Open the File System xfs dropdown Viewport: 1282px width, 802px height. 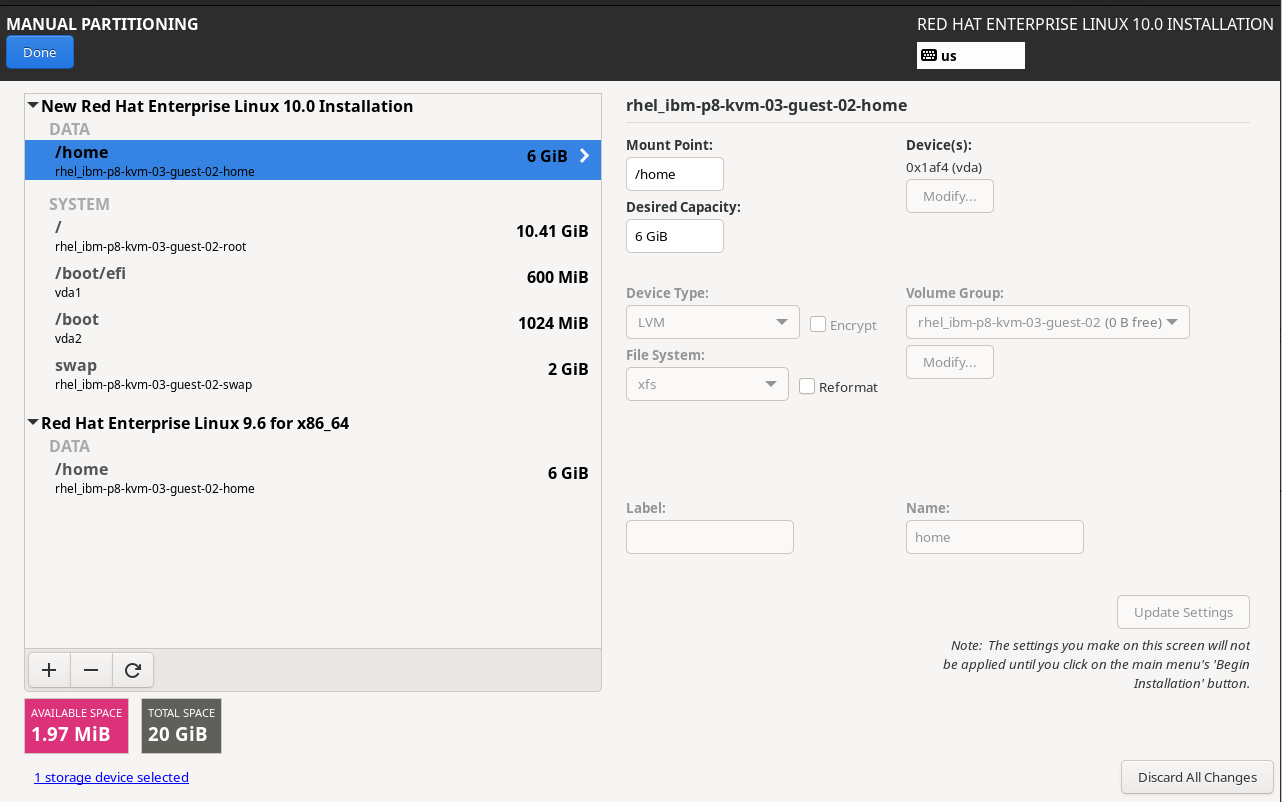tap(707, 384)
